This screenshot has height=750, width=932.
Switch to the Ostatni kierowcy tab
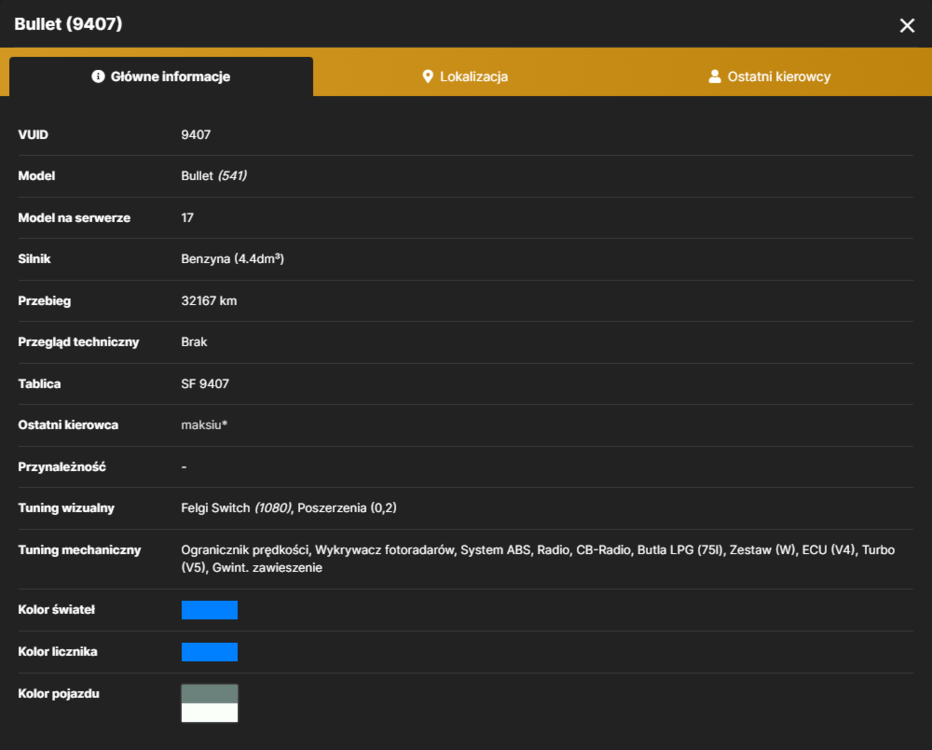click(x=769, y=76)
